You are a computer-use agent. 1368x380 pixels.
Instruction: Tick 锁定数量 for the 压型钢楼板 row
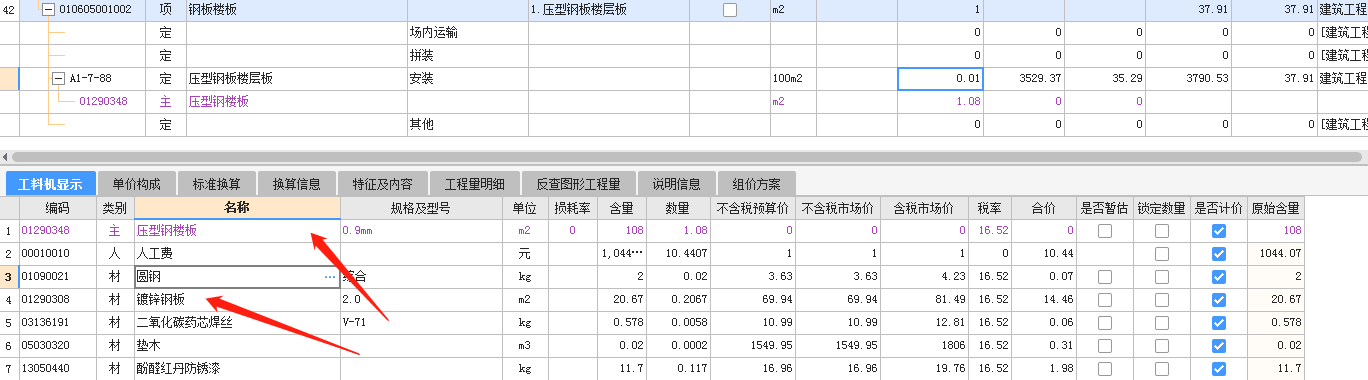tap(1162, 231)
